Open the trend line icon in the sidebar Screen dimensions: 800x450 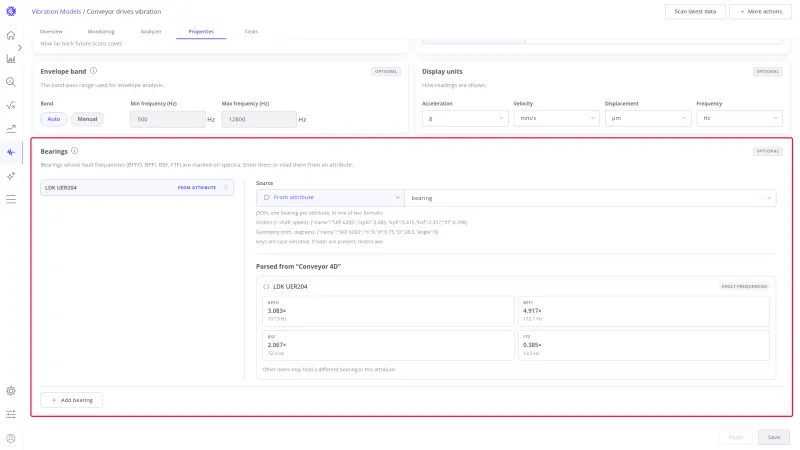coord(11,129)
